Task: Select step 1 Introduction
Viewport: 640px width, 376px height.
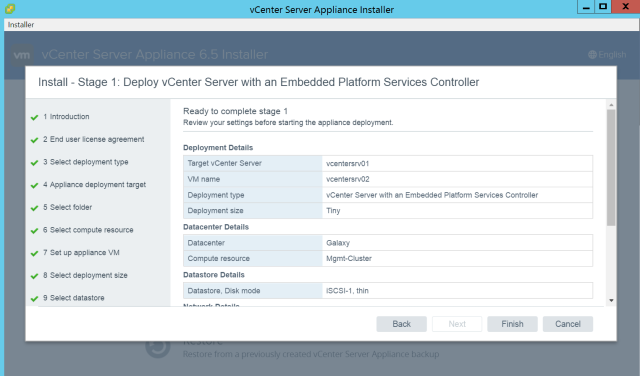Action: [66, 116]
